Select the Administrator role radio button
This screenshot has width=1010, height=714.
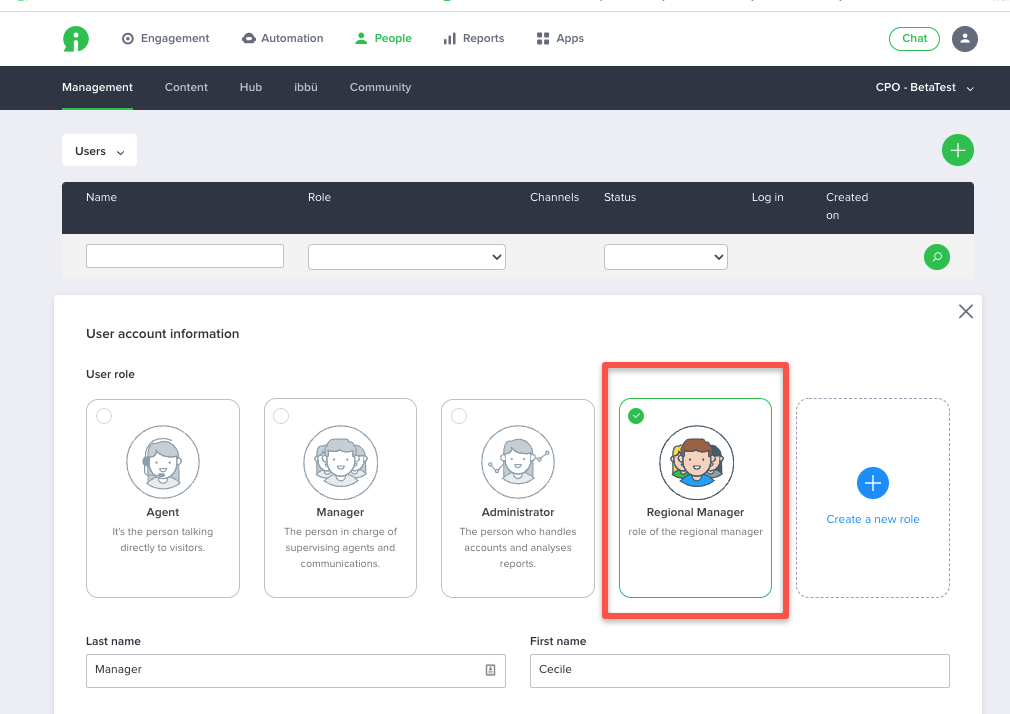(459, 416)
